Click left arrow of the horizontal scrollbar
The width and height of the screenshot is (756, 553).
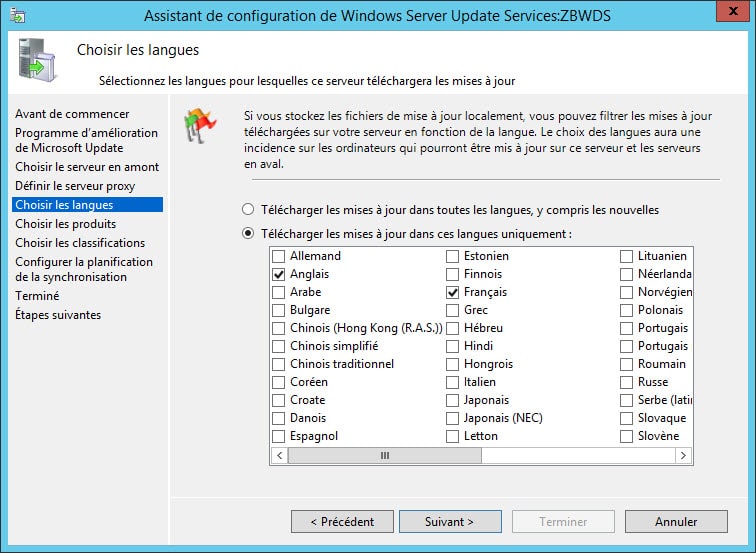279,455
